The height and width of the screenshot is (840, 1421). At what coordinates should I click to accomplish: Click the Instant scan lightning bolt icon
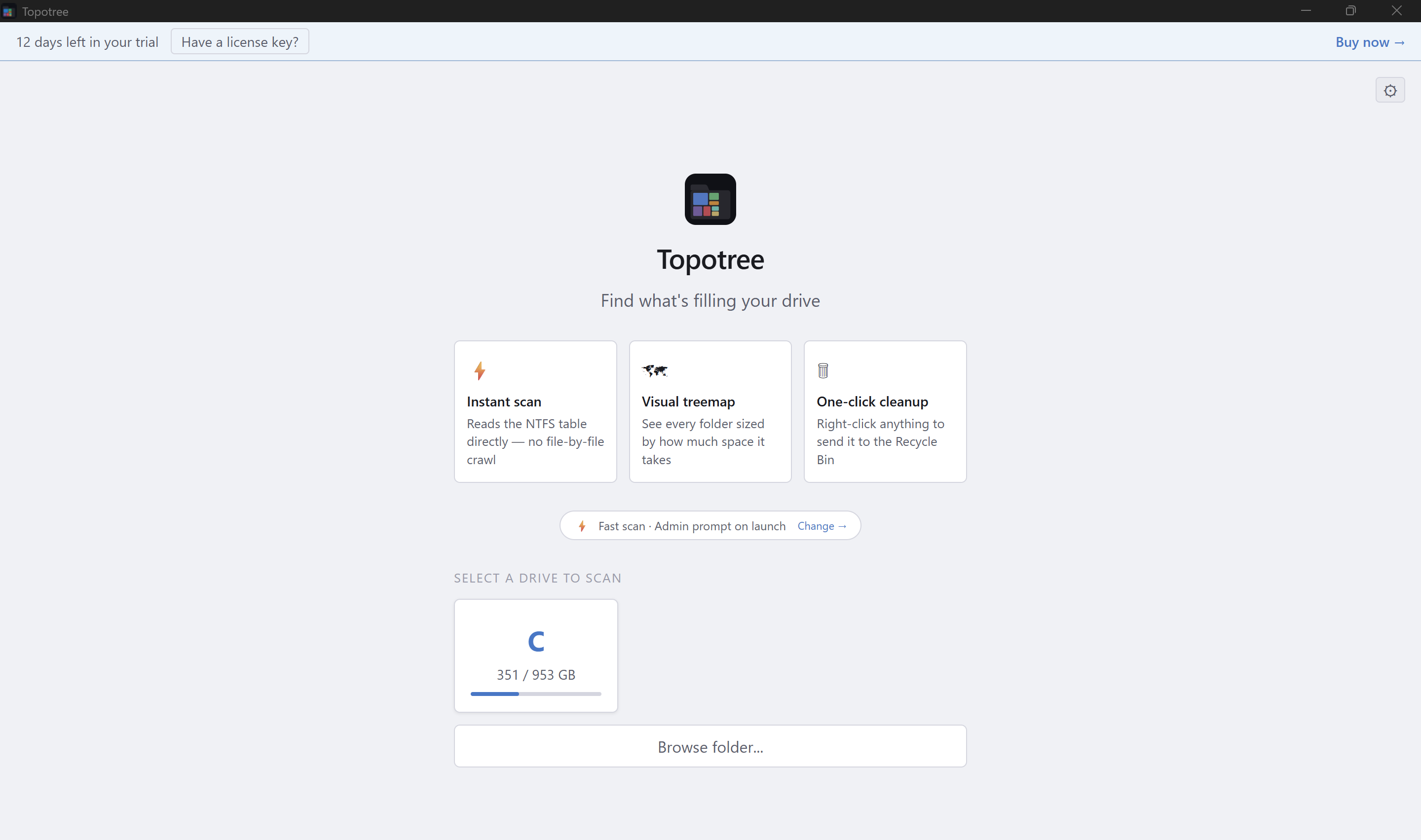[x=480, y=371]
